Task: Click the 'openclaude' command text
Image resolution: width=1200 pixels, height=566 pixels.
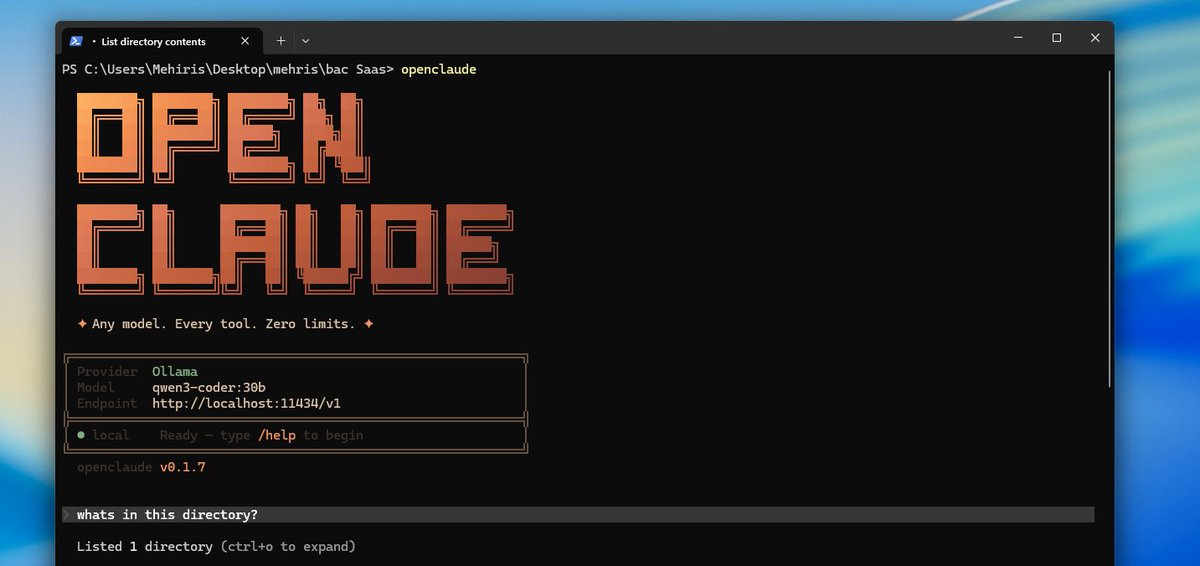Action: click(439, 69)
